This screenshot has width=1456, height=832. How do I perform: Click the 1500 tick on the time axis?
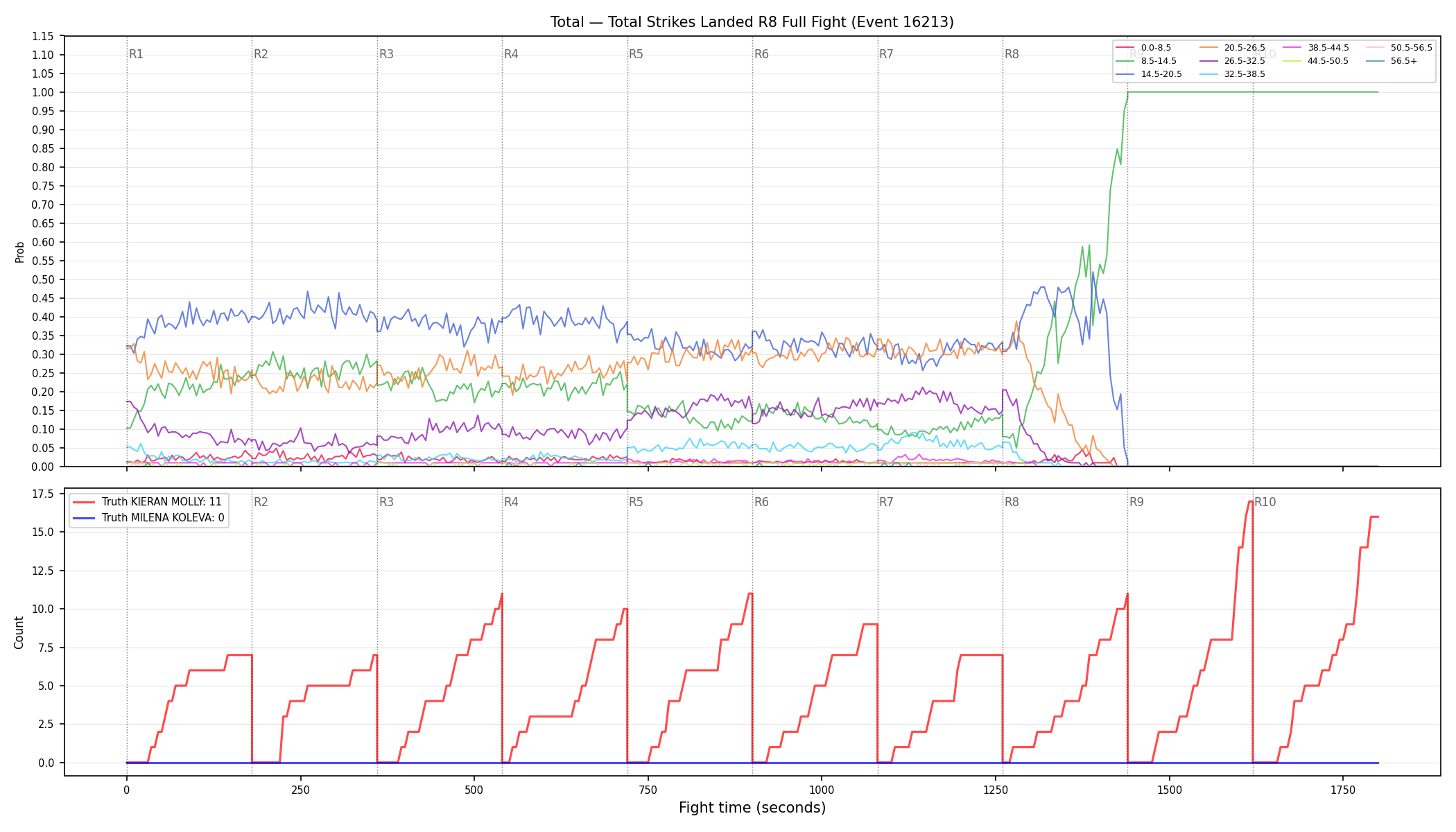point(1170,790)
